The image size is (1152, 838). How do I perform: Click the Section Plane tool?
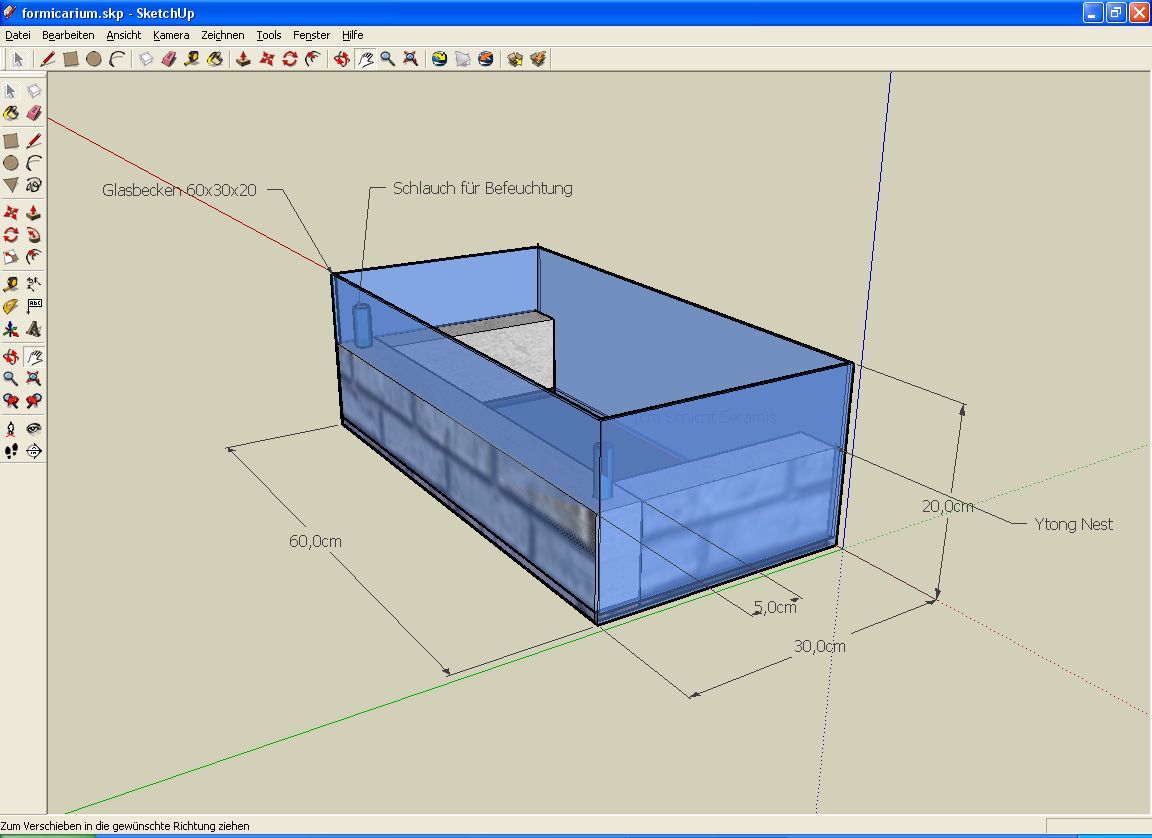[34, 451]
